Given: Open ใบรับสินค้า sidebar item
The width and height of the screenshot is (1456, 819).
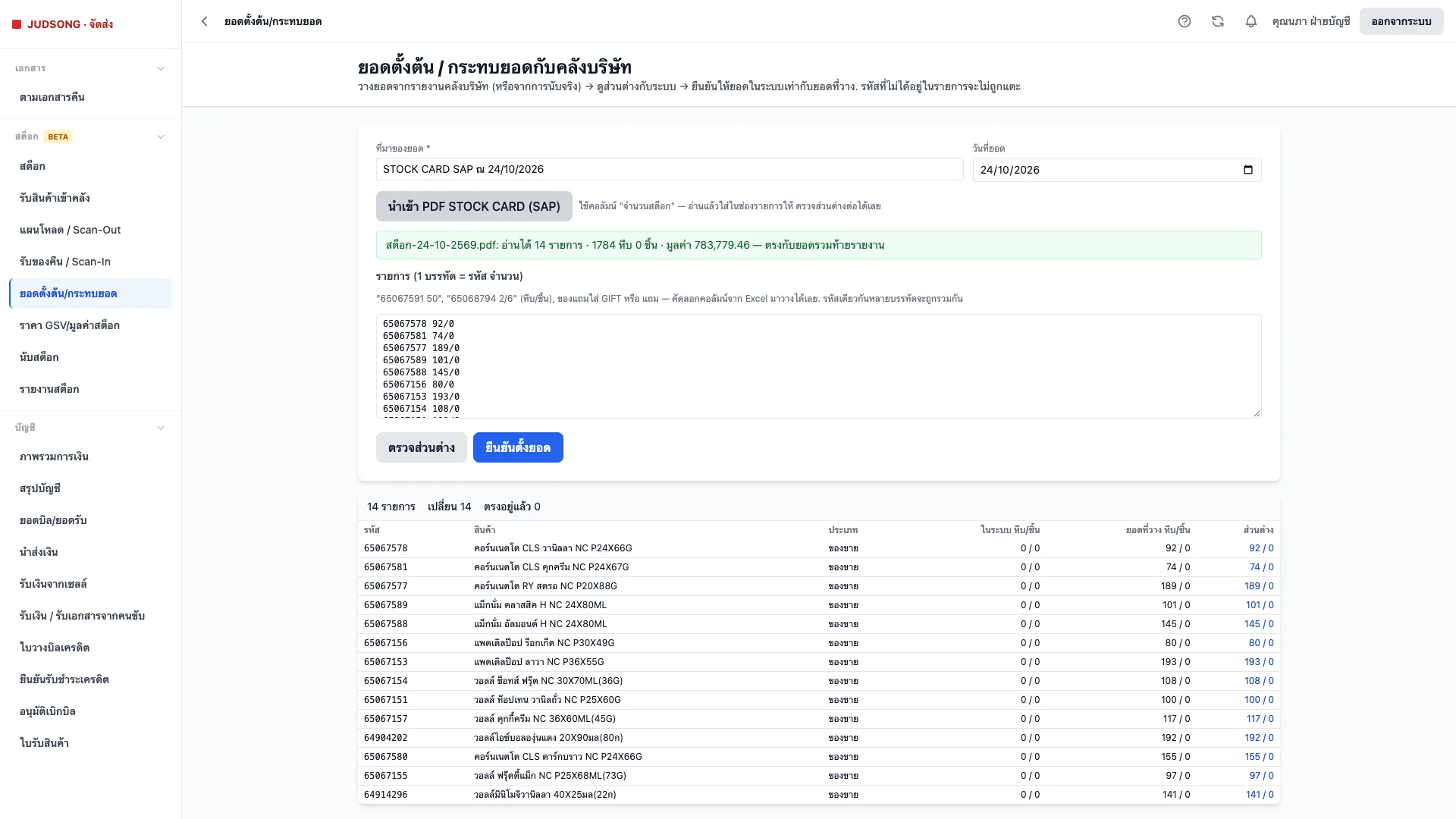Looking at the screenshot, I should 90,743.
